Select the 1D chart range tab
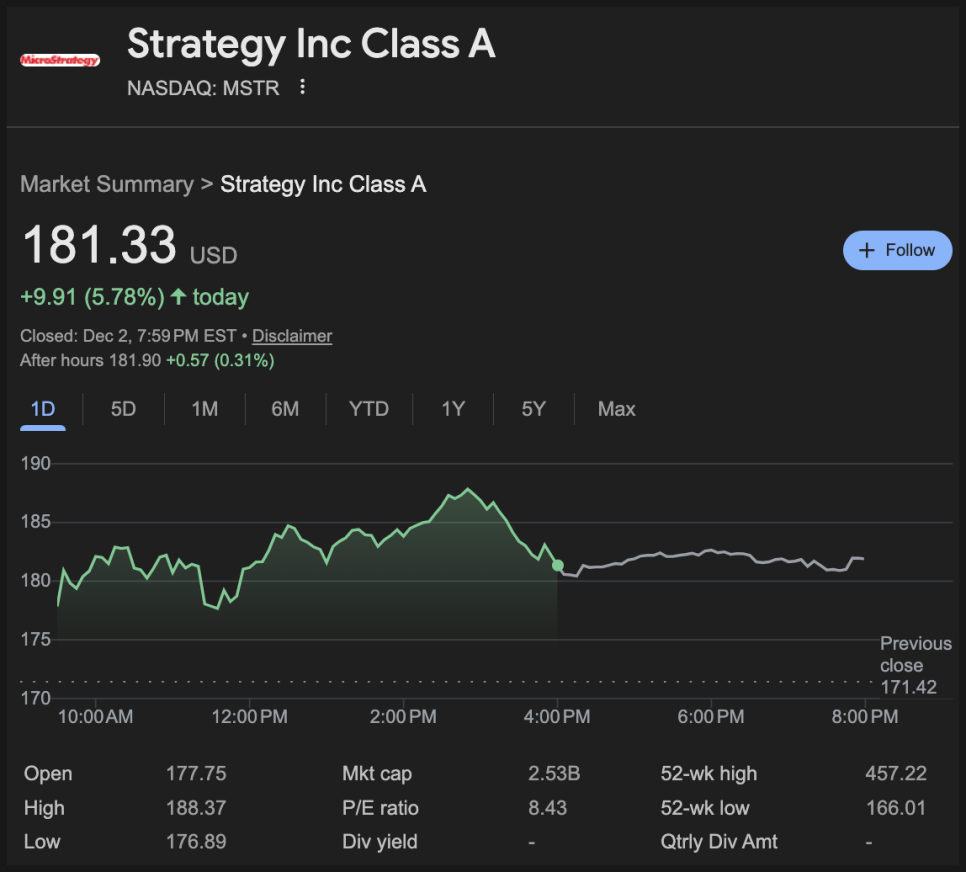 click(43, 409)
